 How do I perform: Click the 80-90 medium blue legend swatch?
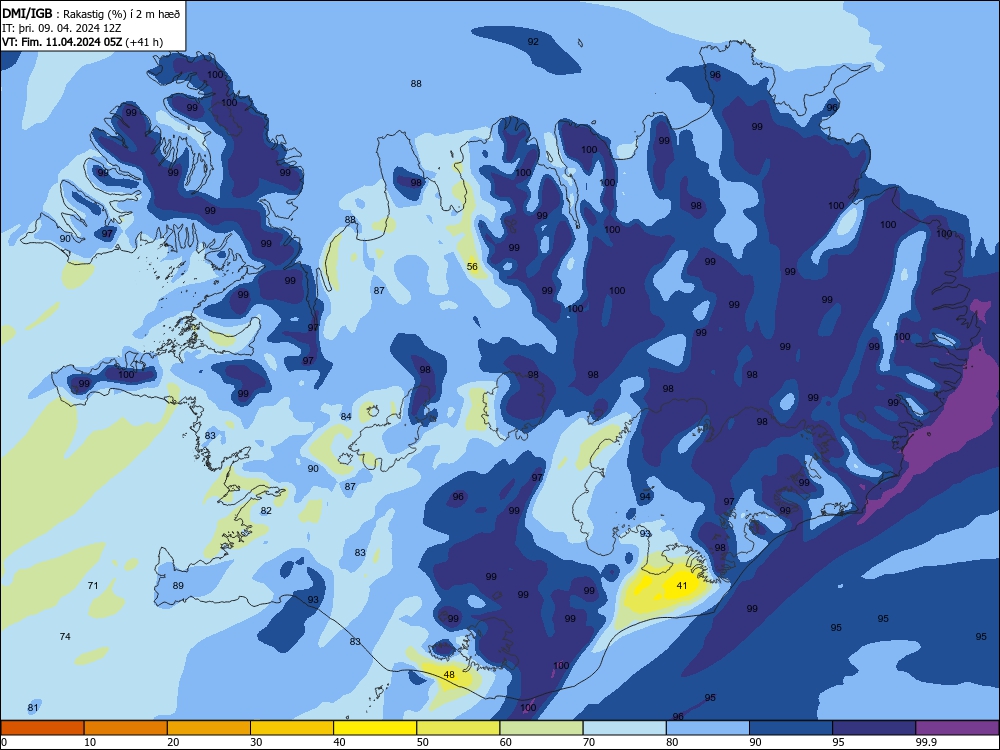(x=708, y=728)
